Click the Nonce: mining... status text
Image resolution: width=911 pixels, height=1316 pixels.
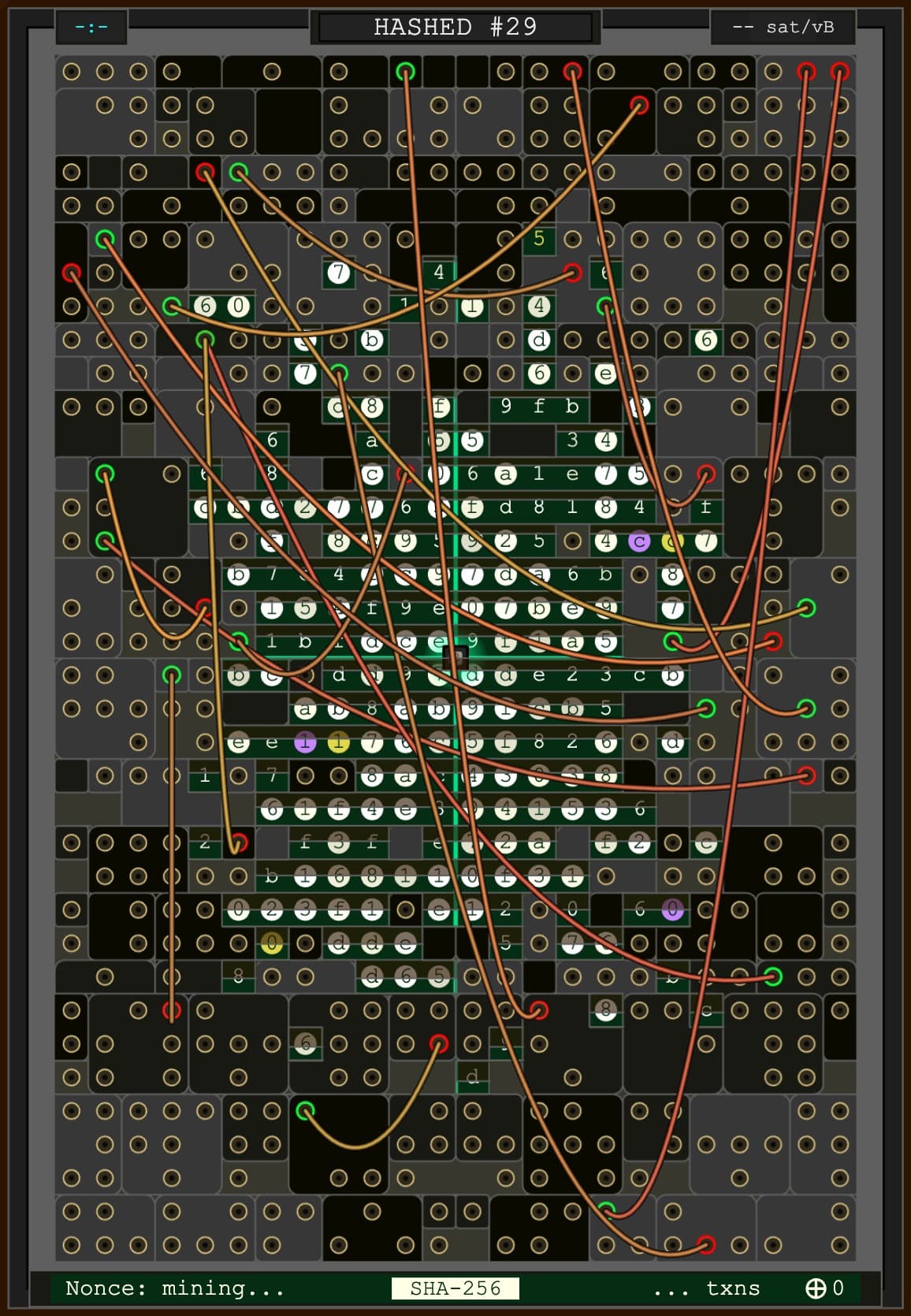(175, 1288)
